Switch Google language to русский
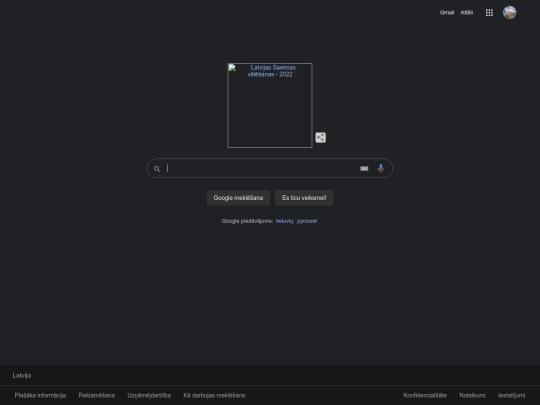Viewport: 540px width, 405px height. click(307, 221)
